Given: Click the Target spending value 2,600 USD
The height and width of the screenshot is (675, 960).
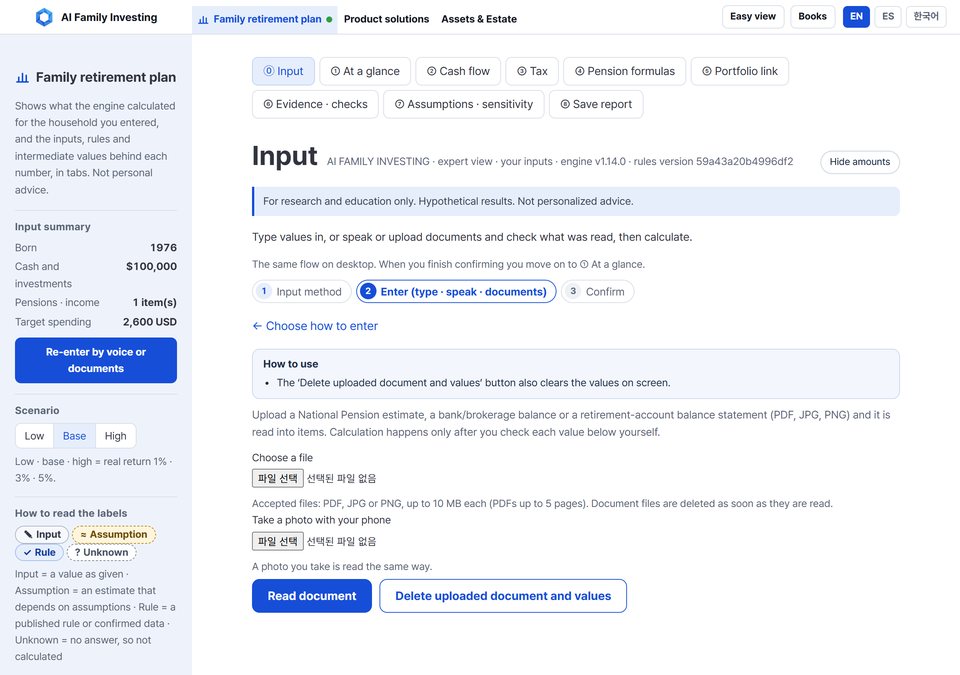Looking at the screenshot, I should pyautogui.click(x=149, y=322).
